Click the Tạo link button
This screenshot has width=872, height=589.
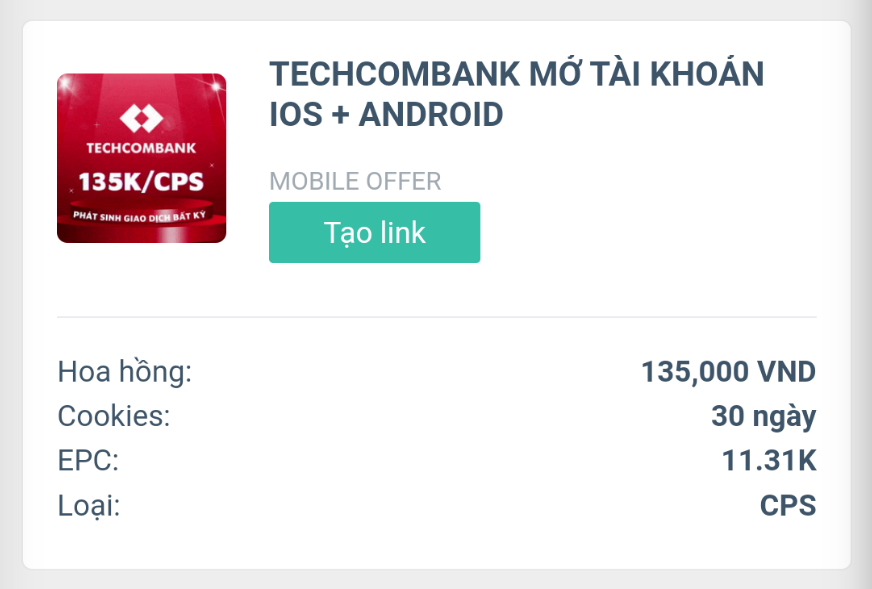(x=374, y=233)
